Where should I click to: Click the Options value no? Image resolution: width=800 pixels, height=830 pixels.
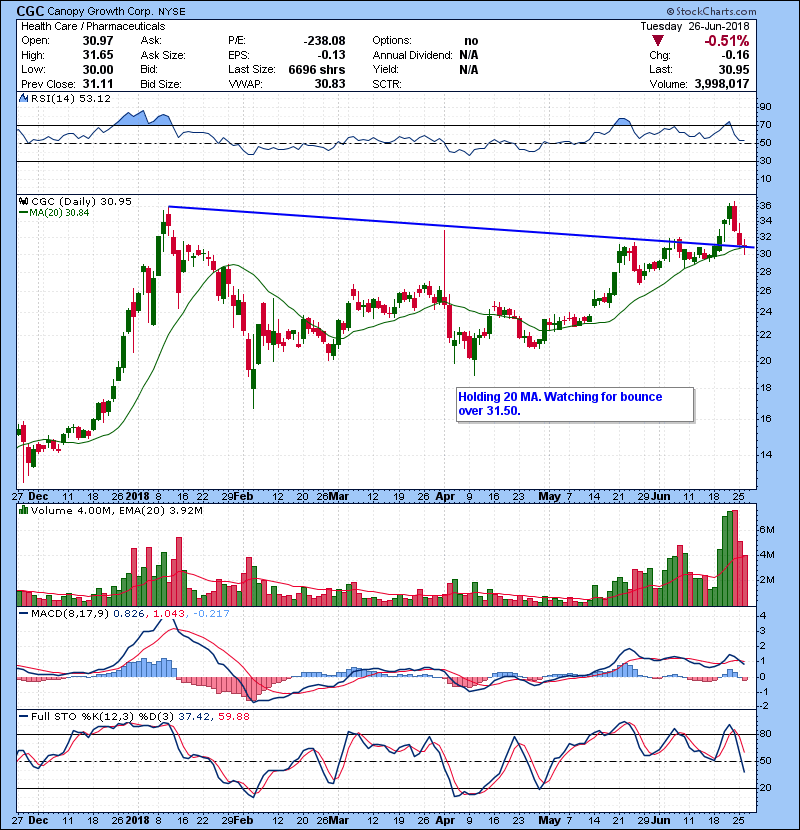(471, 41)
